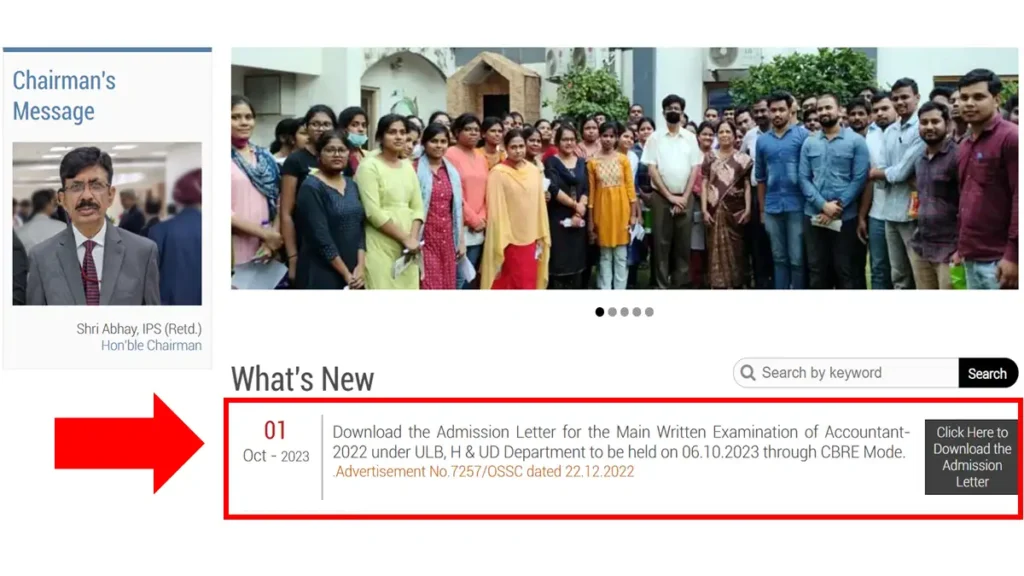The height and width of the screenshot is (576, 1024).
Task: Select the third carousel dot
Action: tap(624, 312)
